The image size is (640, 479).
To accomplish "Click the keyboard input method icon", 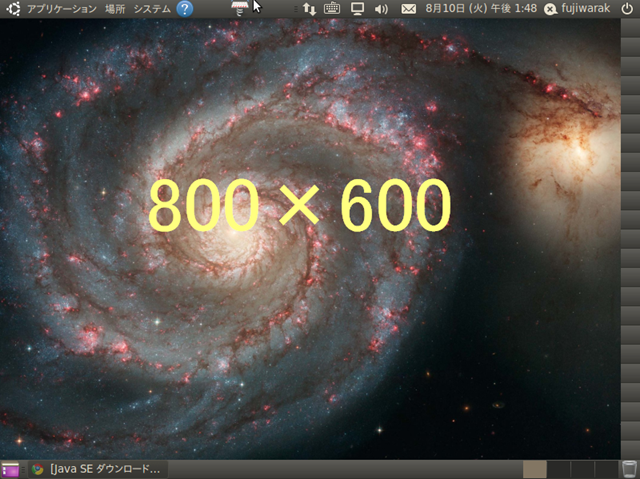I will click(332, 9).
